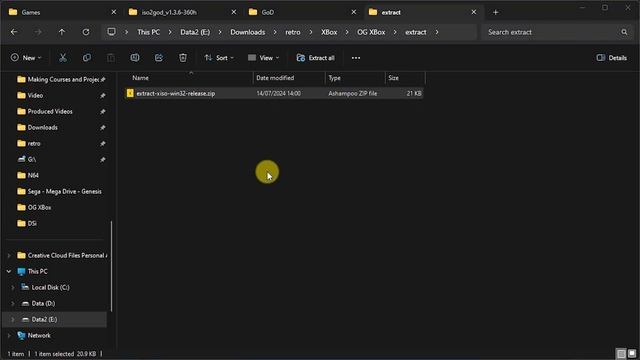Expand Creative Cloud Files tree node
The width and height of the screenshot is (640, 360).
pyautogui.click(x=9, y=256)
